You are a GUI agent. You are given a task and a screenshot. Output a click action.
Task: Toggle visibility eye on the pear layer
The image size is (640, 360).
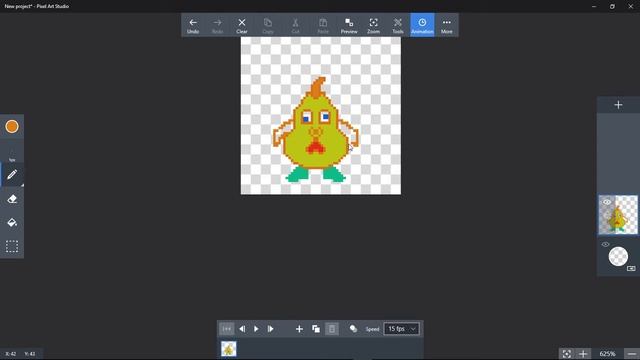(x=607, y=202)
